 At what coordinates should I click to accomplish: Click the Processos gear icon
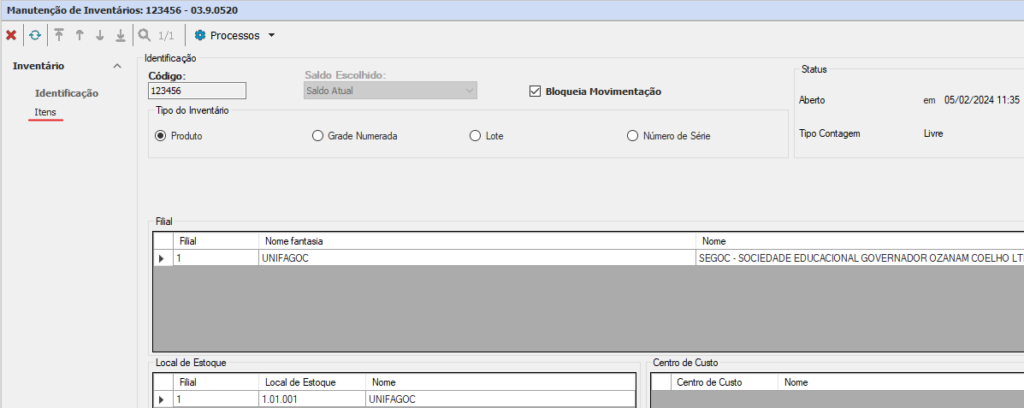click(x=200, y=35)
